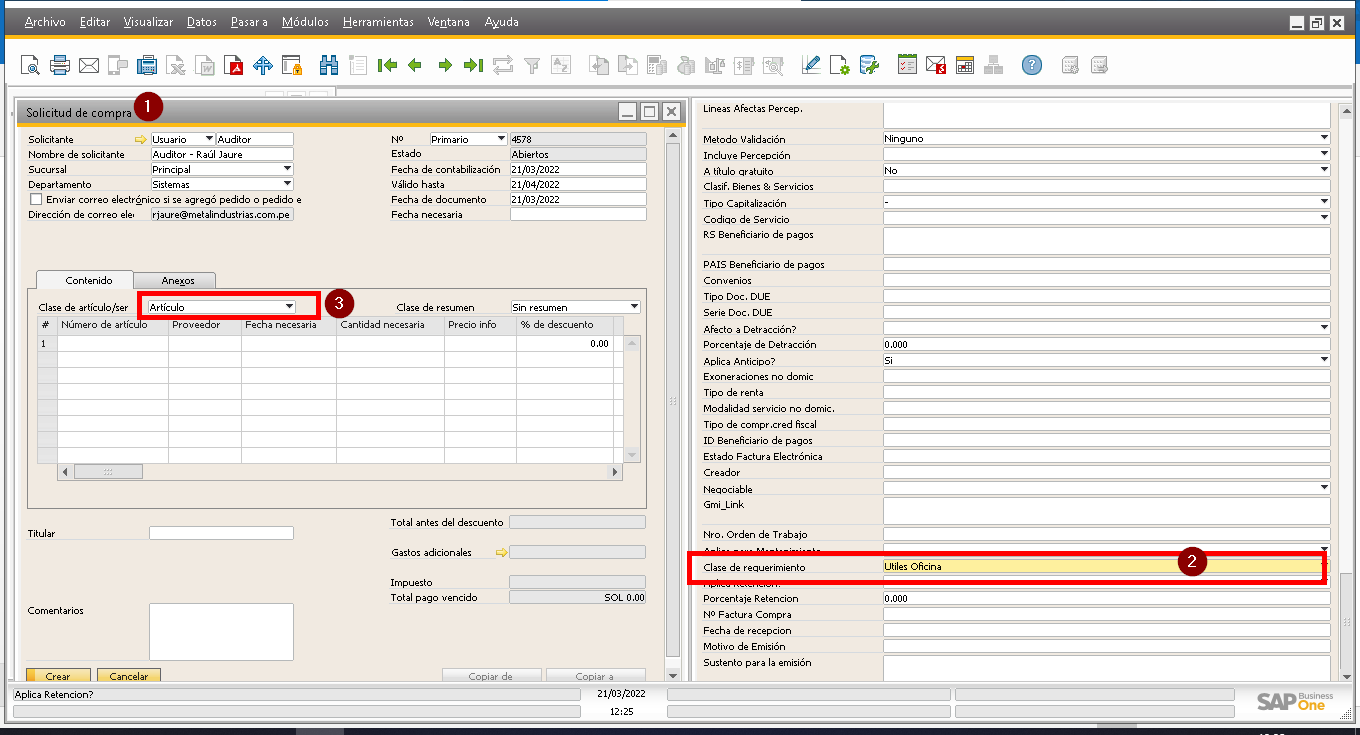Click right arrow of table horizontal scrollbar
Viewport: 1360px width, 735px height.
[616, 471]
